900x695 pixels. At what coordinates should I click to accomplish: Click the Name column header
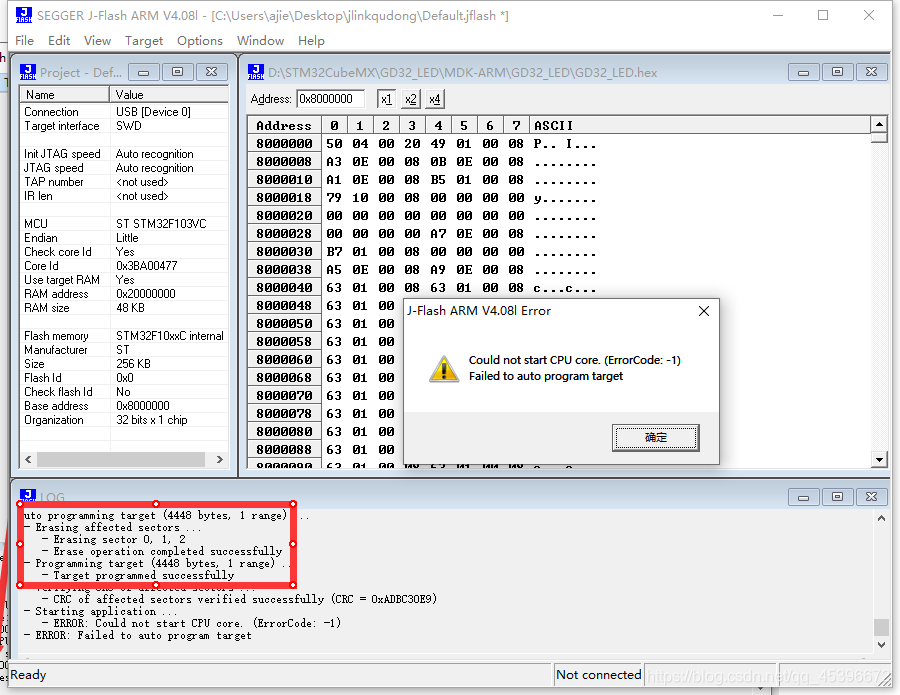tap(64, 95)
